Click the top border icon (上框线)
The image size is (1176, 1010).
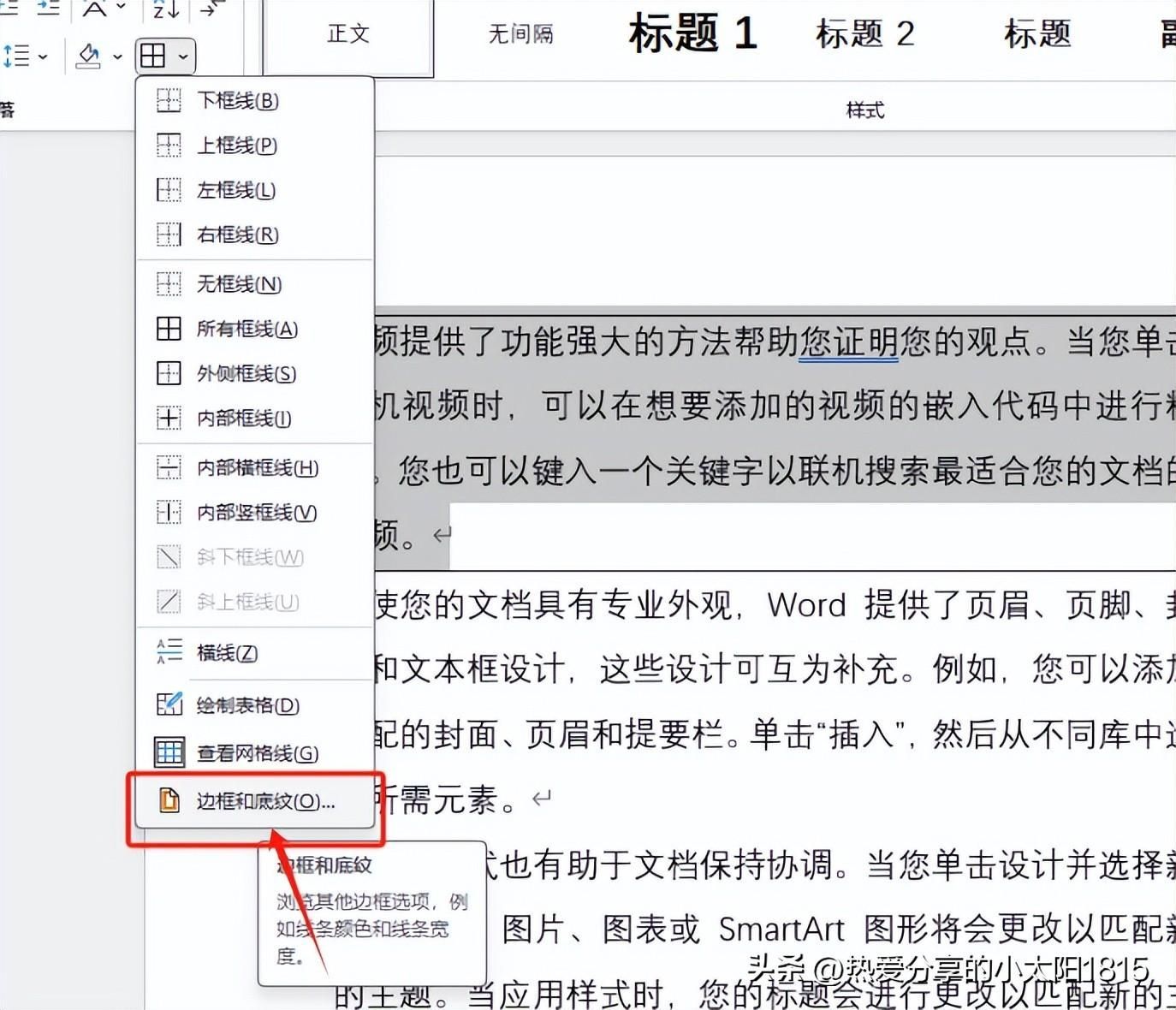tap(169, 146)
